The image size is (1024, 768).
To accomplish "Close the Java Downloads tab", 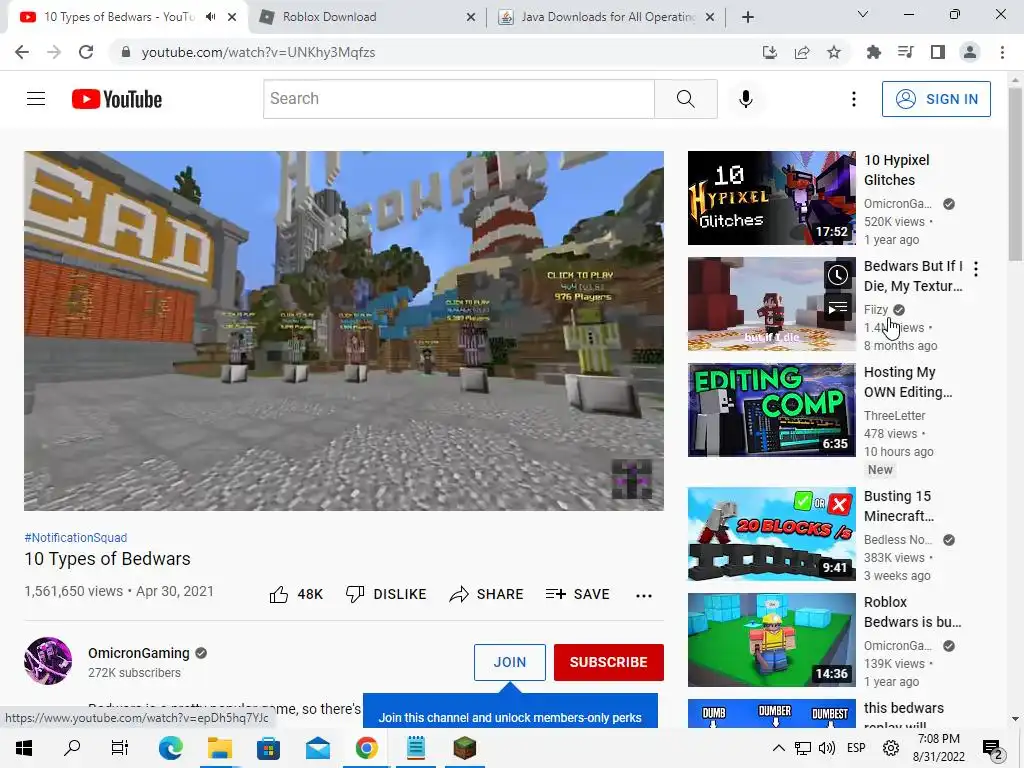I will pyautogui.click(x=710, y=17).
